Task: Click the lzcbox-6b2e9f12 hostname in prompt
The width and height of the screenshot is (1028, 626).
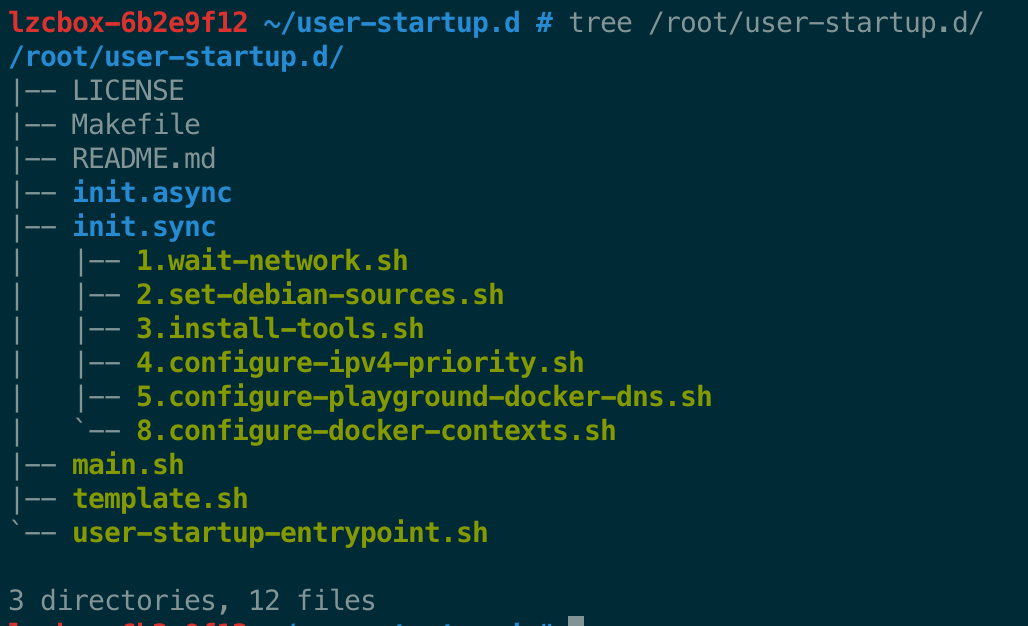Action: (128, 23)
